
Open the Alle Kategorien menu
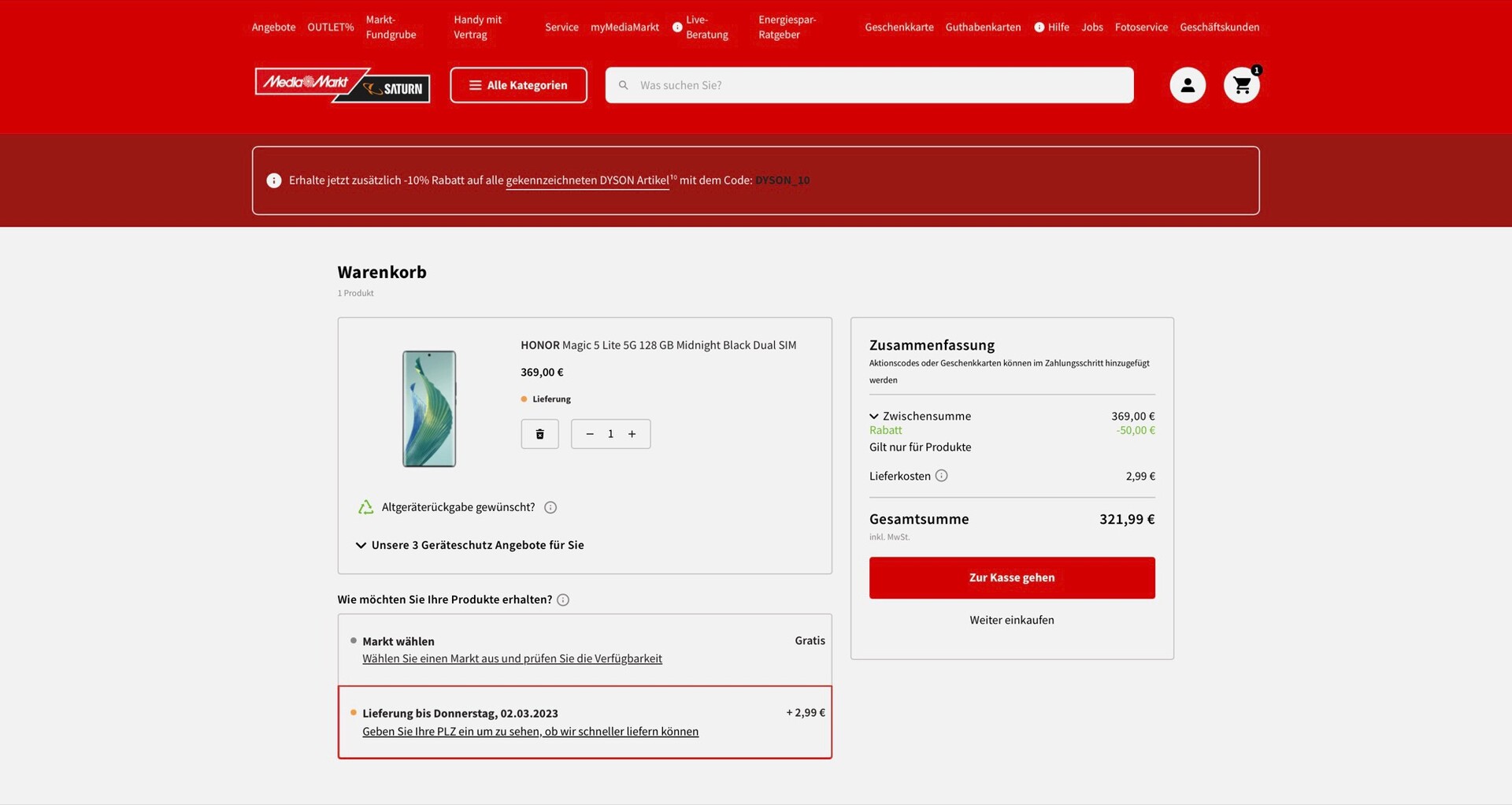pyautogui.click(x=519, y=85)
